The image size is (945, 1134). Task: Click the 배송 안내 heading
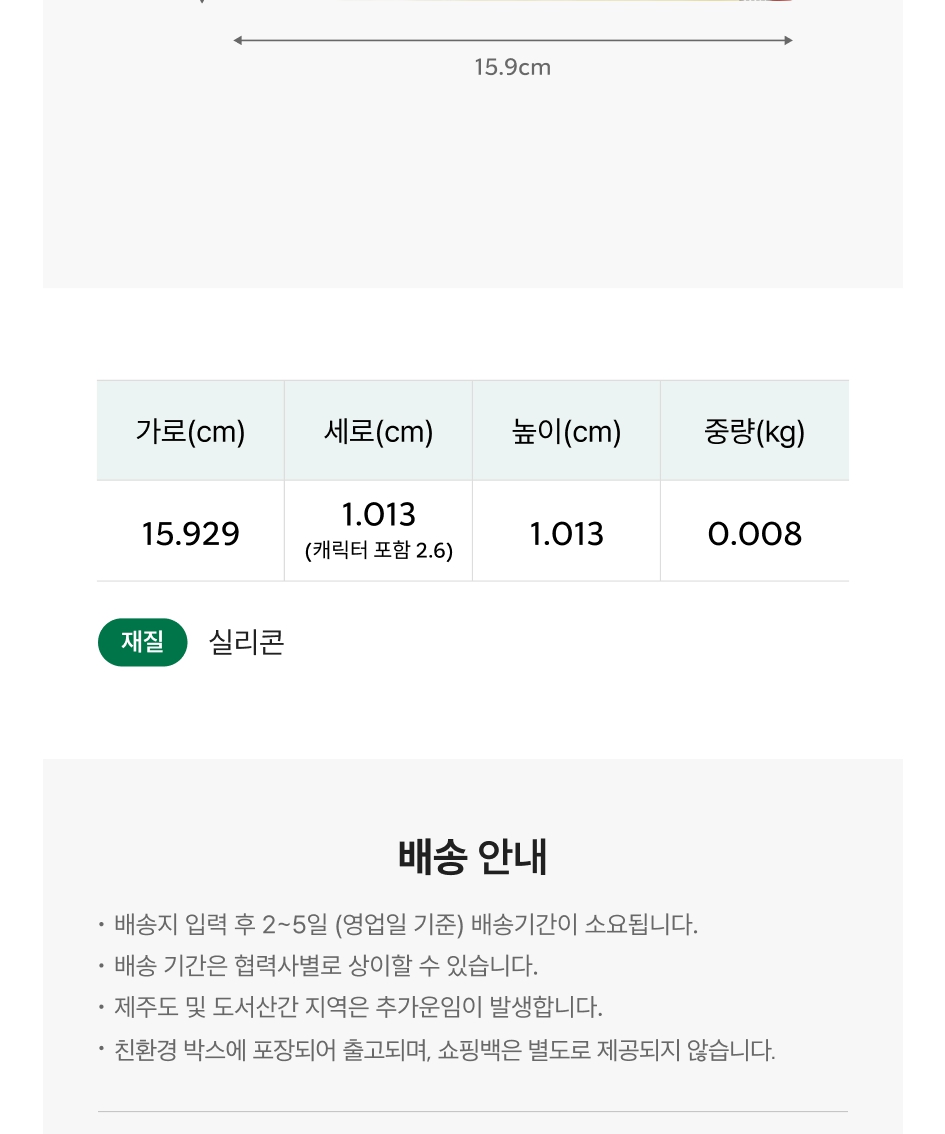(472, 857)
